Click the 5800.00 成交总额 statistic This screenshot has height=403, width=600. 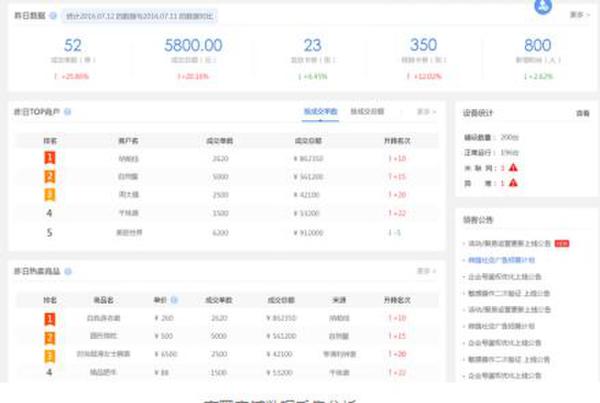193,45
